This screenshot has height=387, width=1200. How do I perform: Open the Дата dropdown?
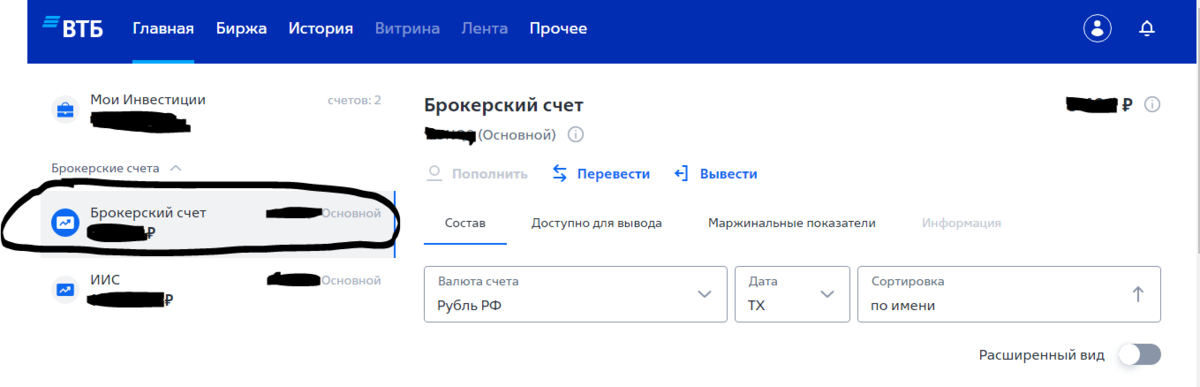pyautogui.click(x=792, y=294)
